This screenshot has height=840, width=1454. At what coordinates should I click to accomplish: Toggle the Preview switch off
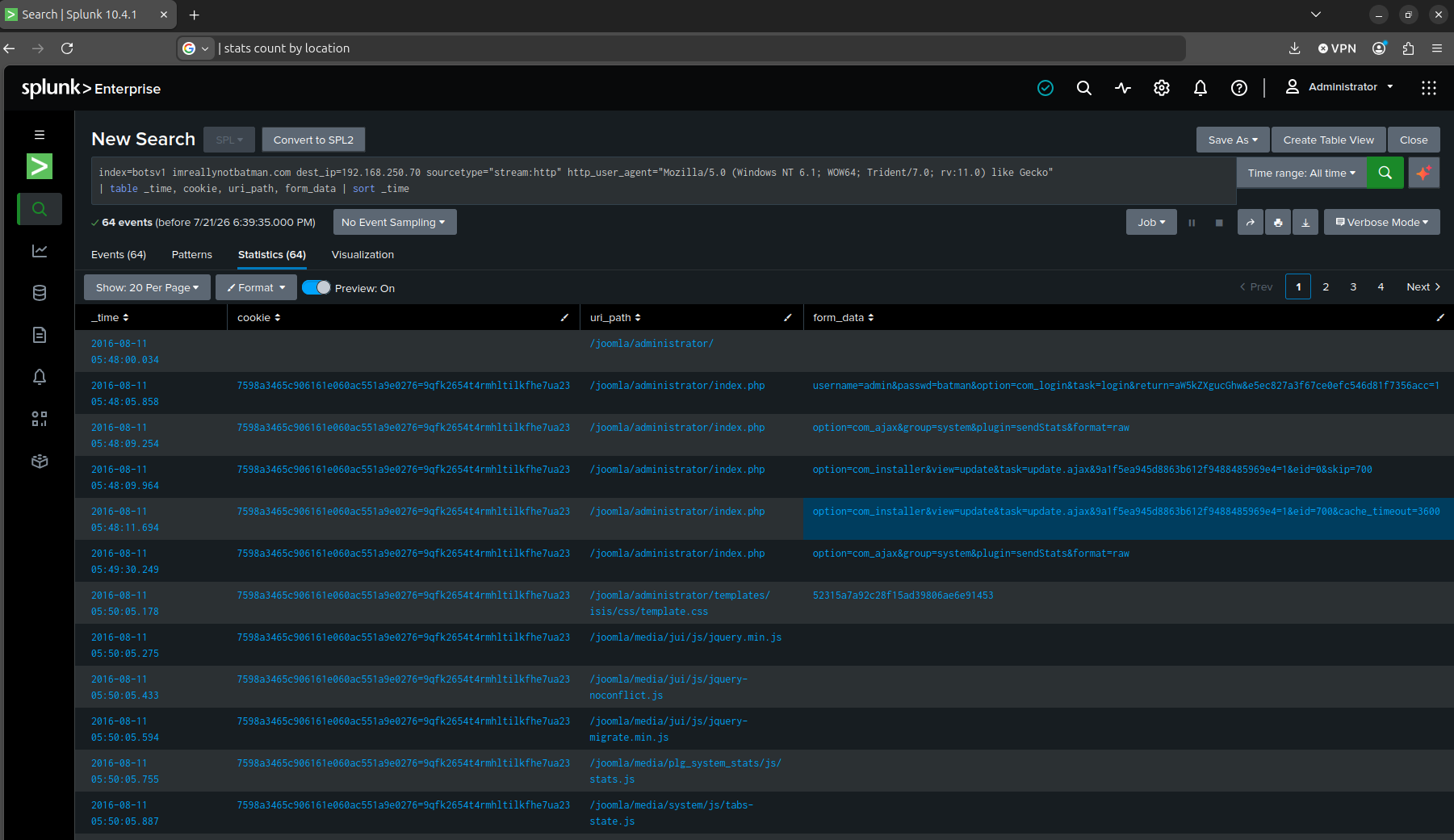316,287
